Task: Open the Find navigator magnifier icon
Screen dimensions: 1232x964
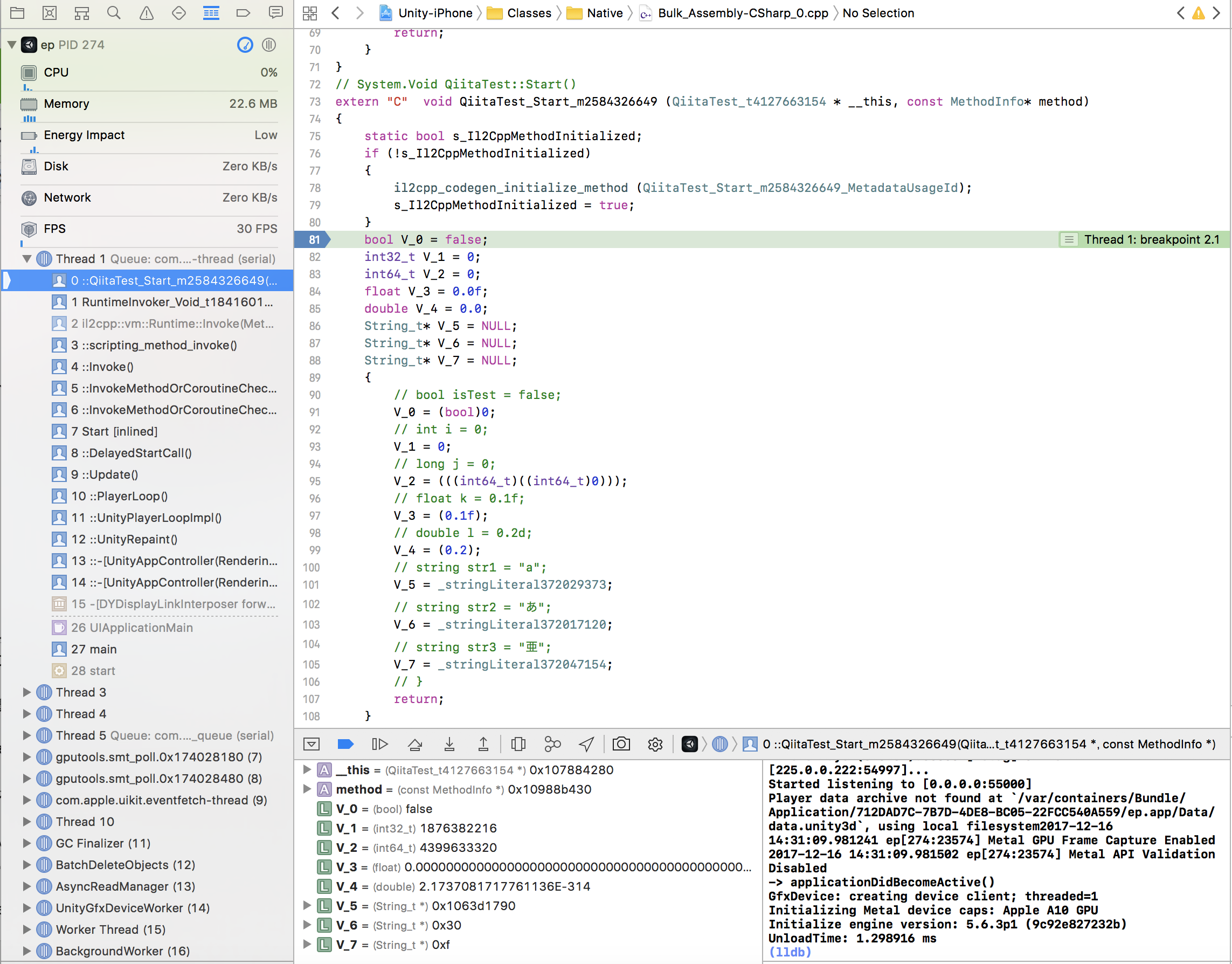Action: (x=114, y=13)
